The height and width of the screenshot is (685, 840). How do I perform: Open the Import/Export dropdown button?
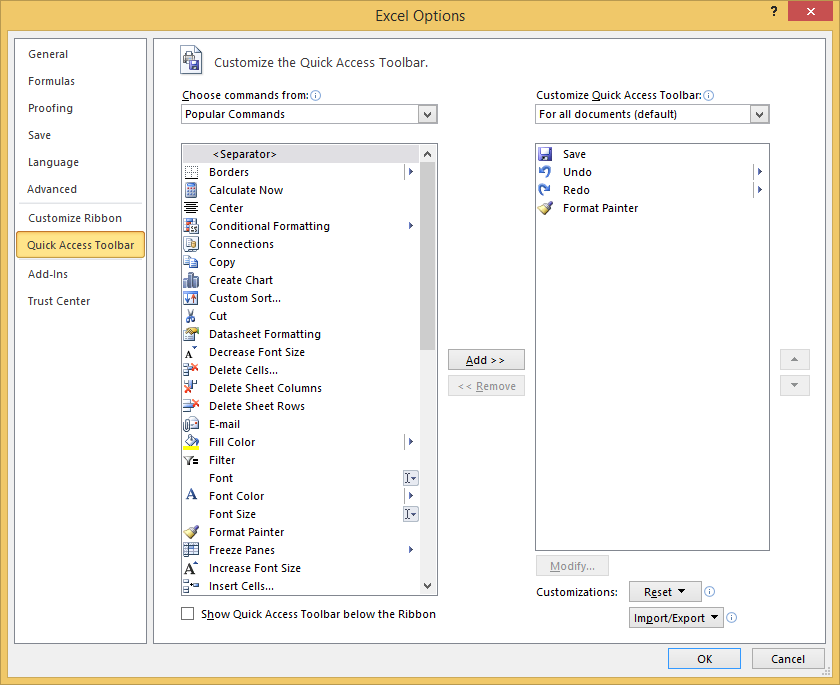click(676, 618)
